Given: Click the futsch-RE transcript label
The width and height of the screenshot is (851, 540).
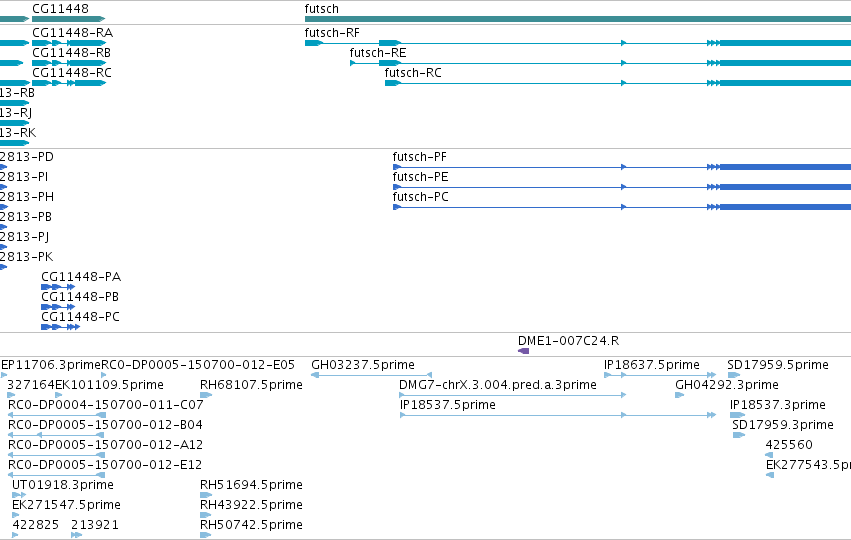Looking at the screenshot, I should point(378,53).
